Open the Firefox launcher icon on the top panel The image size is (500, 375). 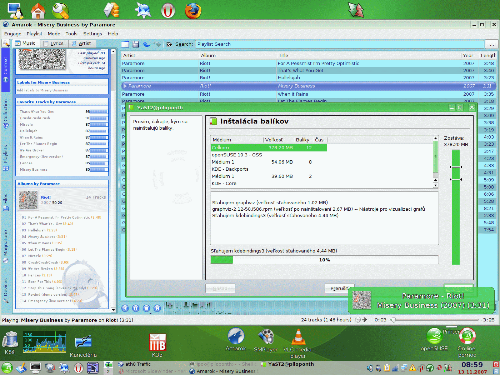tap(193, 10)
